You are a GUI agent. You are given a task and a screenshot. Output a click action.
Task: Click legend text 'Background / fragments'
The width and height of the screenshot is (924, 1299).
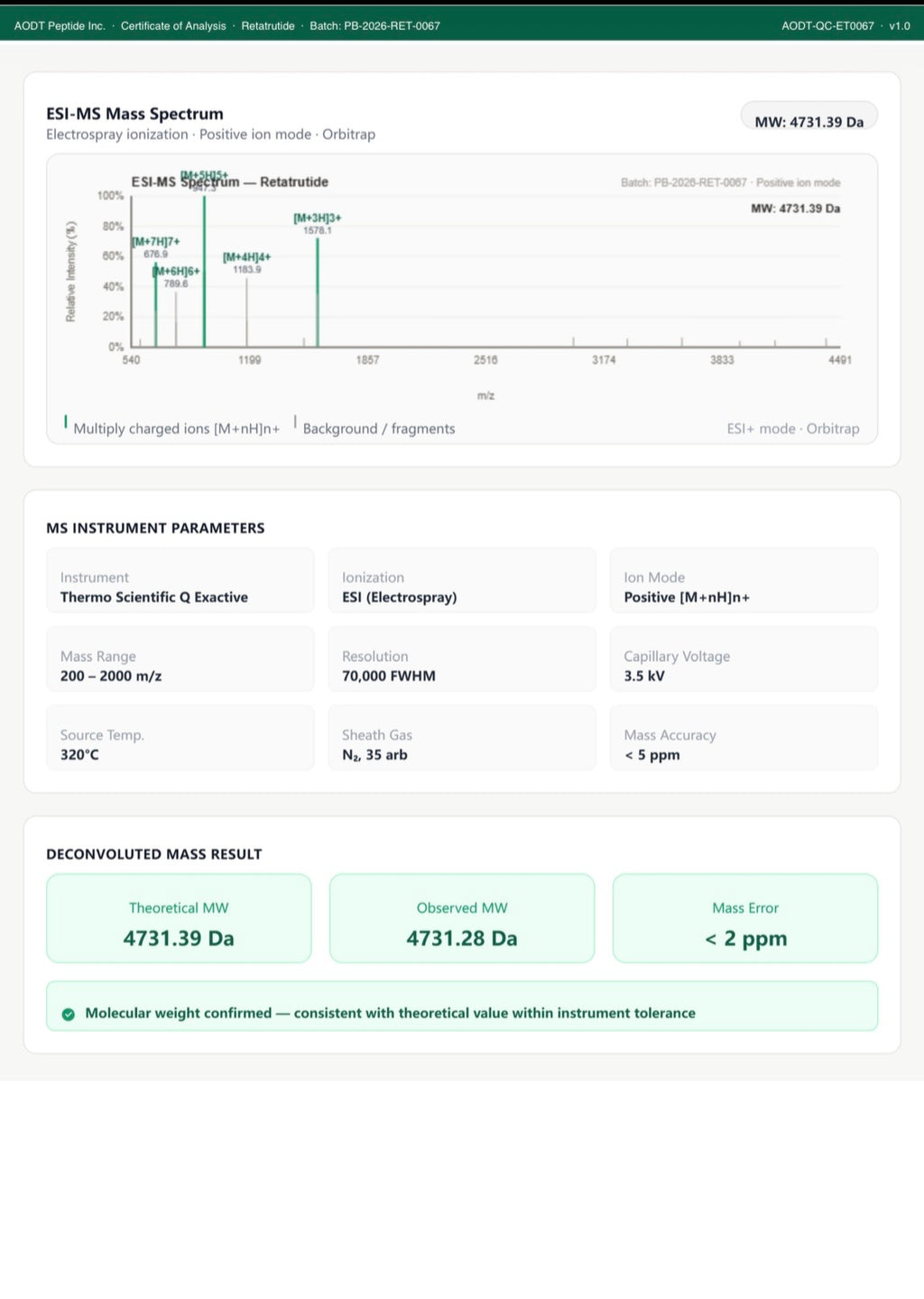tap(379, 429)
